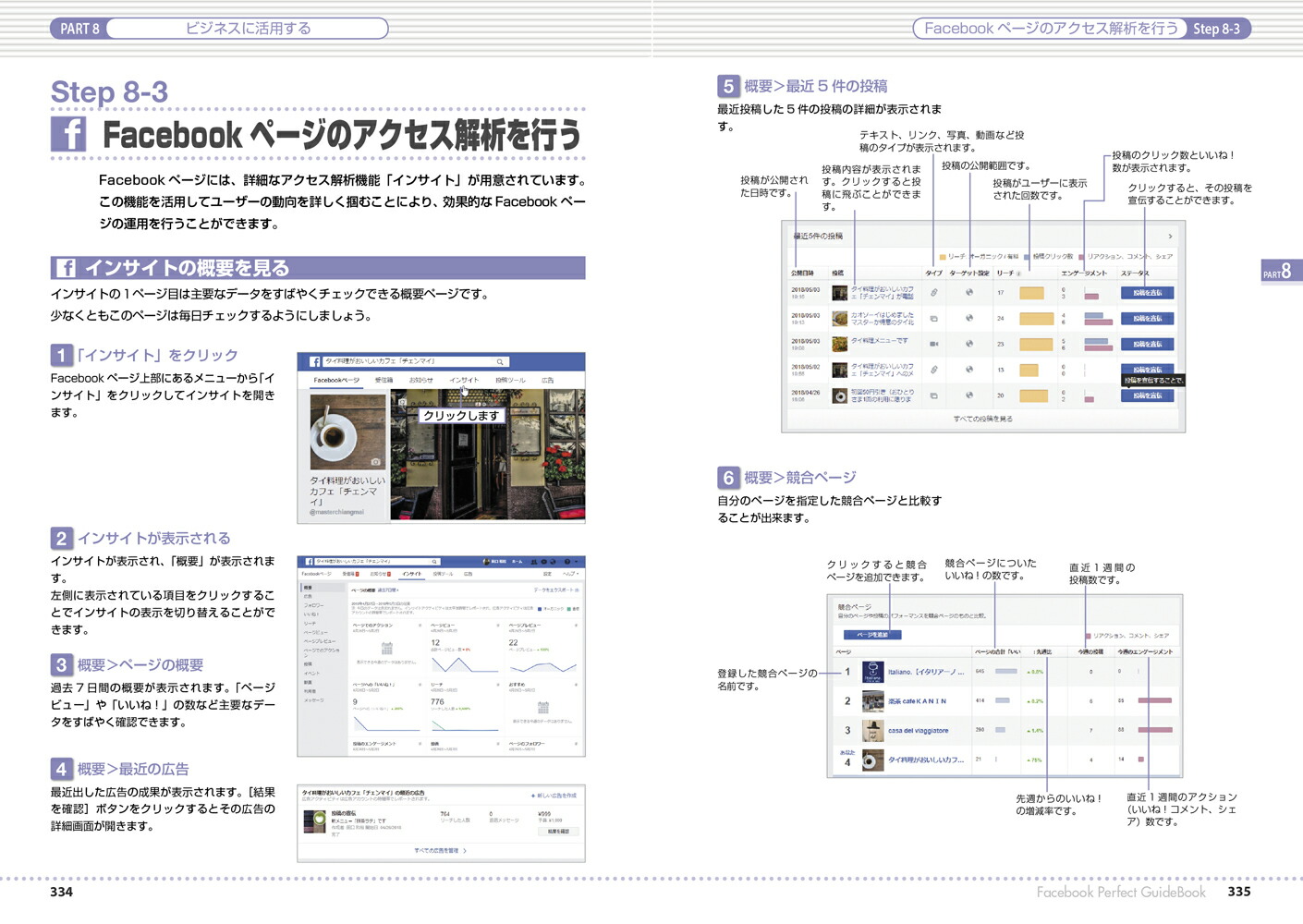1303x924 pixels.
Task: Open the 投稿ツール tab in the first screenshot
Action: [x=510, y=380]
